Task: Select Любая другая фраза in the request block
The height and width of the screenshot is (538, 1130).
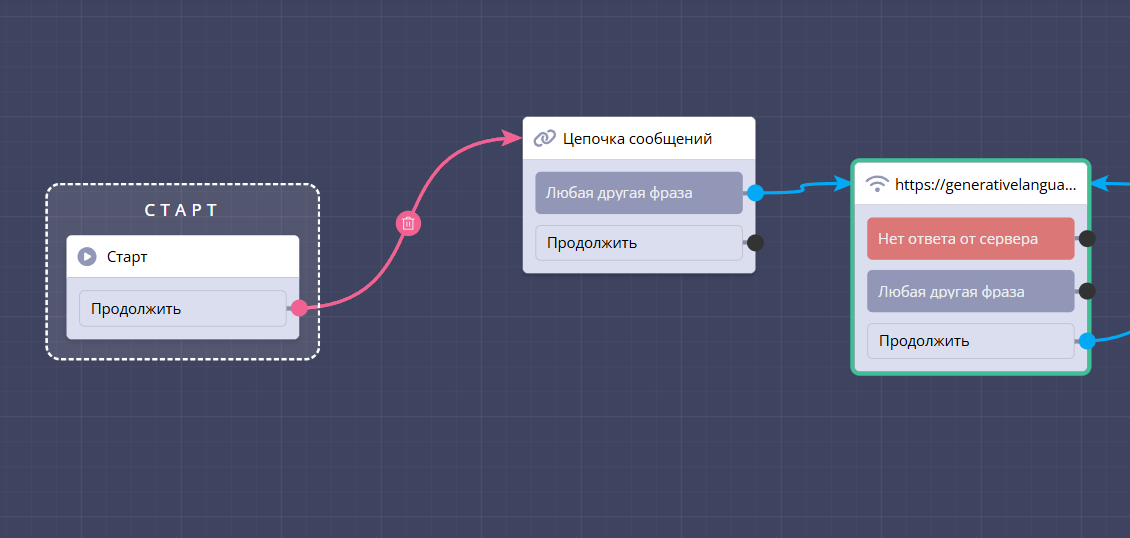Action: click(x=970, y=291)
